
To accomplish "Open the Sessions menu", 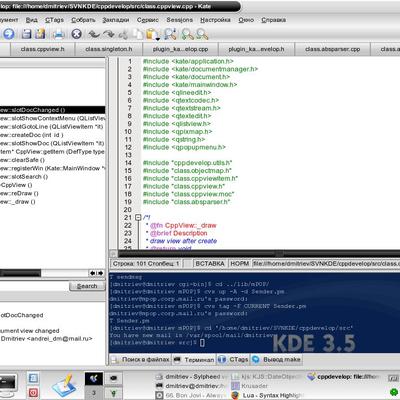I will tap(180, 20).
